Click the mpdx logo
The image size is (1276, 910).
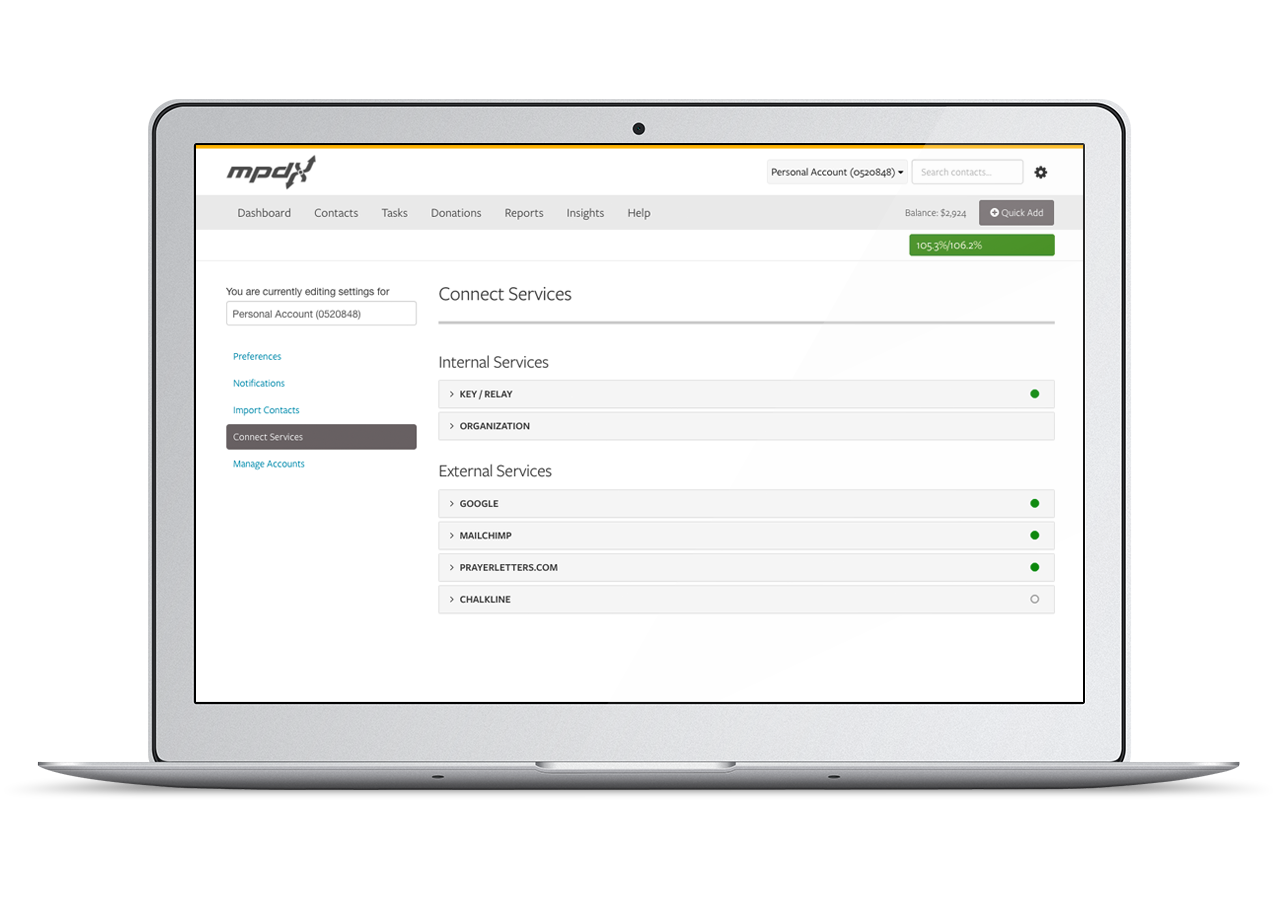click(x=271, y=171)
